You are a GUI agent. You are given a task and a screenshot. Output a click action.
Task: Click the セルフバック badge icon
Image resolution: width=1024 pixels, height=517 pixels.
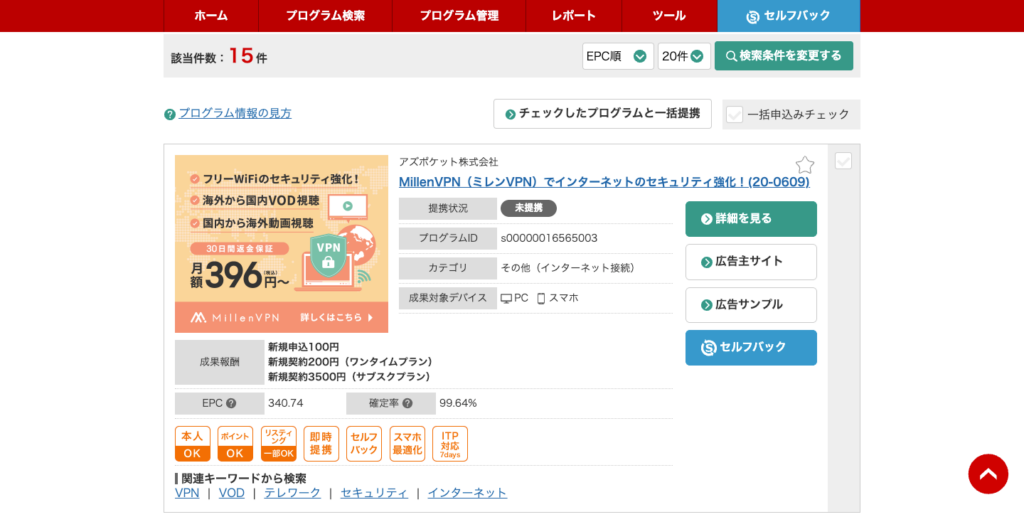click(364, 444)
